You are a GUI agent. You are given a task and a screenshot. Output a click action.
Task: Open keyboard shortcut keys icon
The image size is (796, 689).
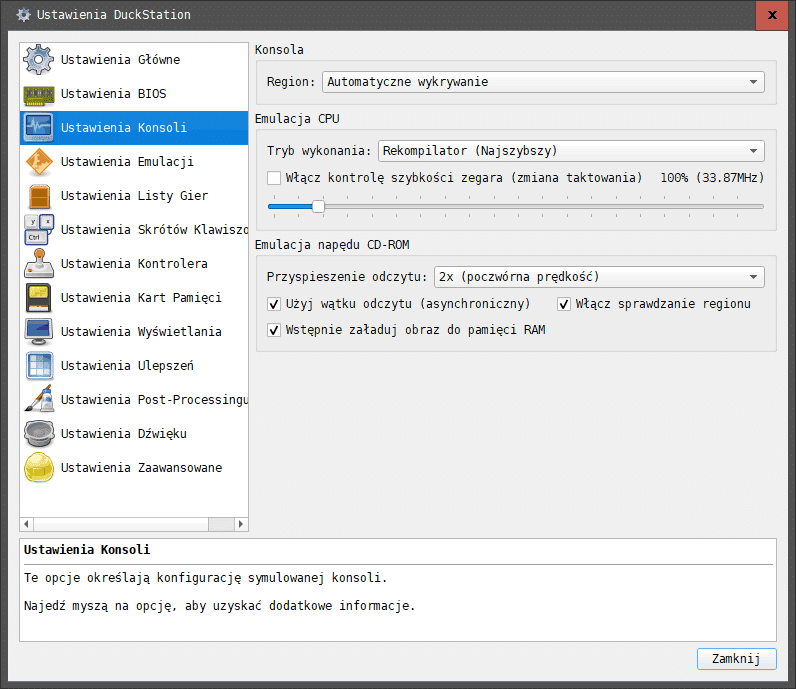pyautogui.click(x=39, y=230)
